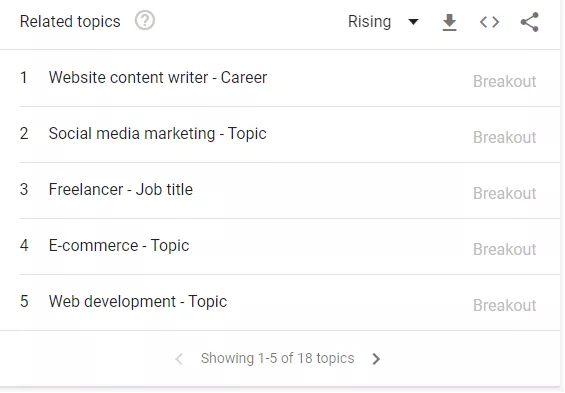Image resolution: width=565 pixels, height=393 pixels.
Task: Click Breakout label for Website content writer
Action: 504,81
